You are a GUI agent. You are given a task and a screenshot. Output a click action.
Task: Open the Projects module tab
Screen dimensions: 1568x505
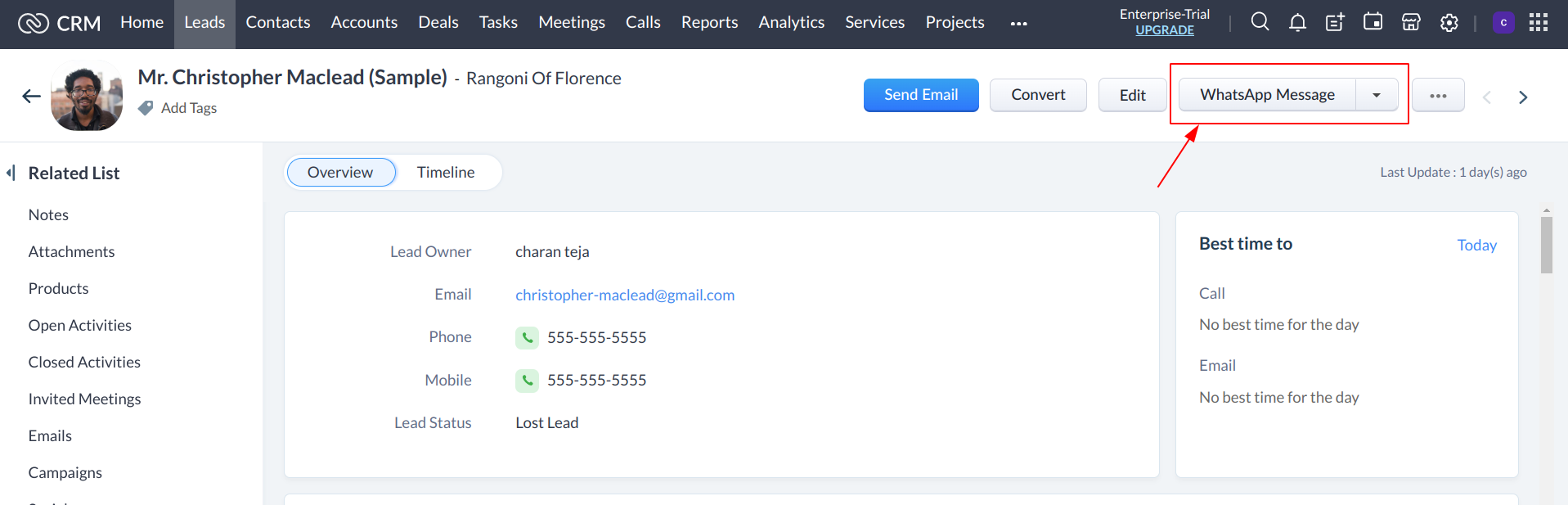click(955, 23)
